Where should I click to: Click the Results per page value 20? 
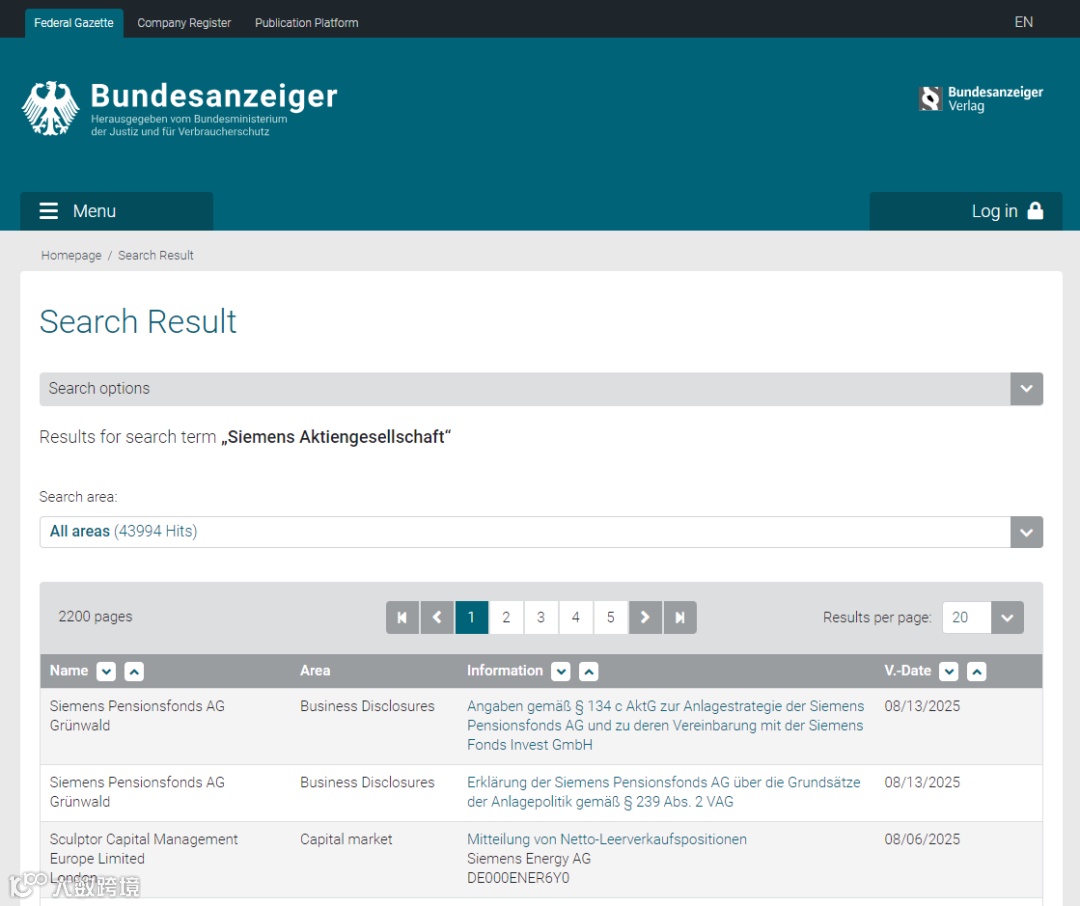tap(966, 617)
